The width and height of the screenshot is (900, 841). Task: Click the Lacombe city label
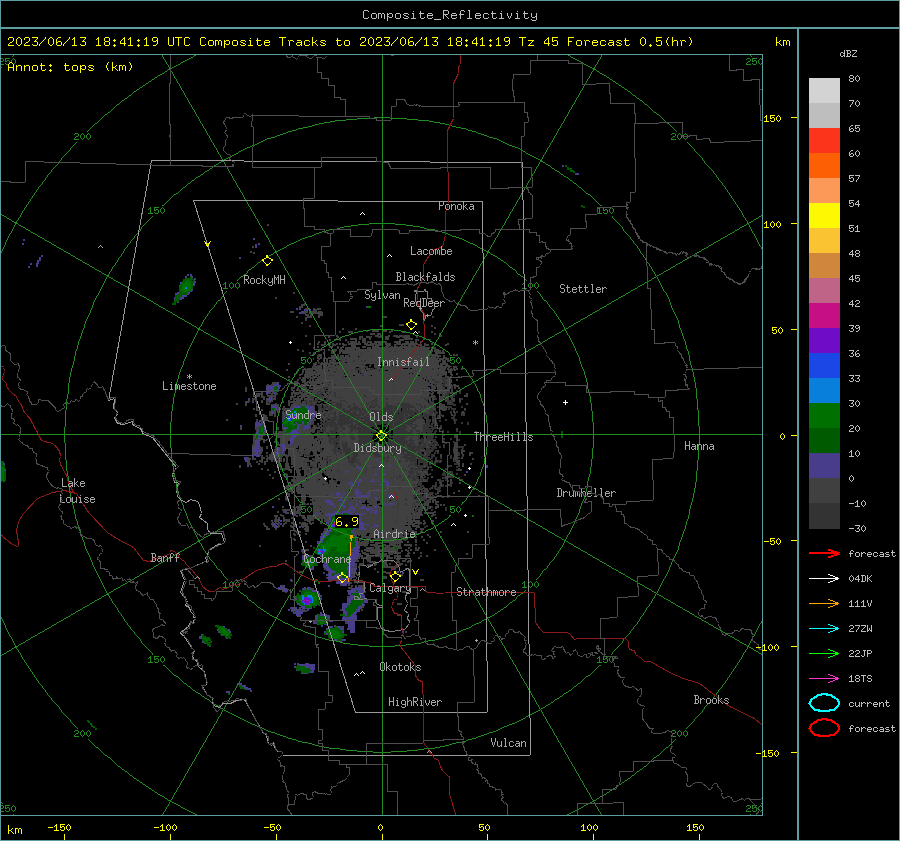431,251
